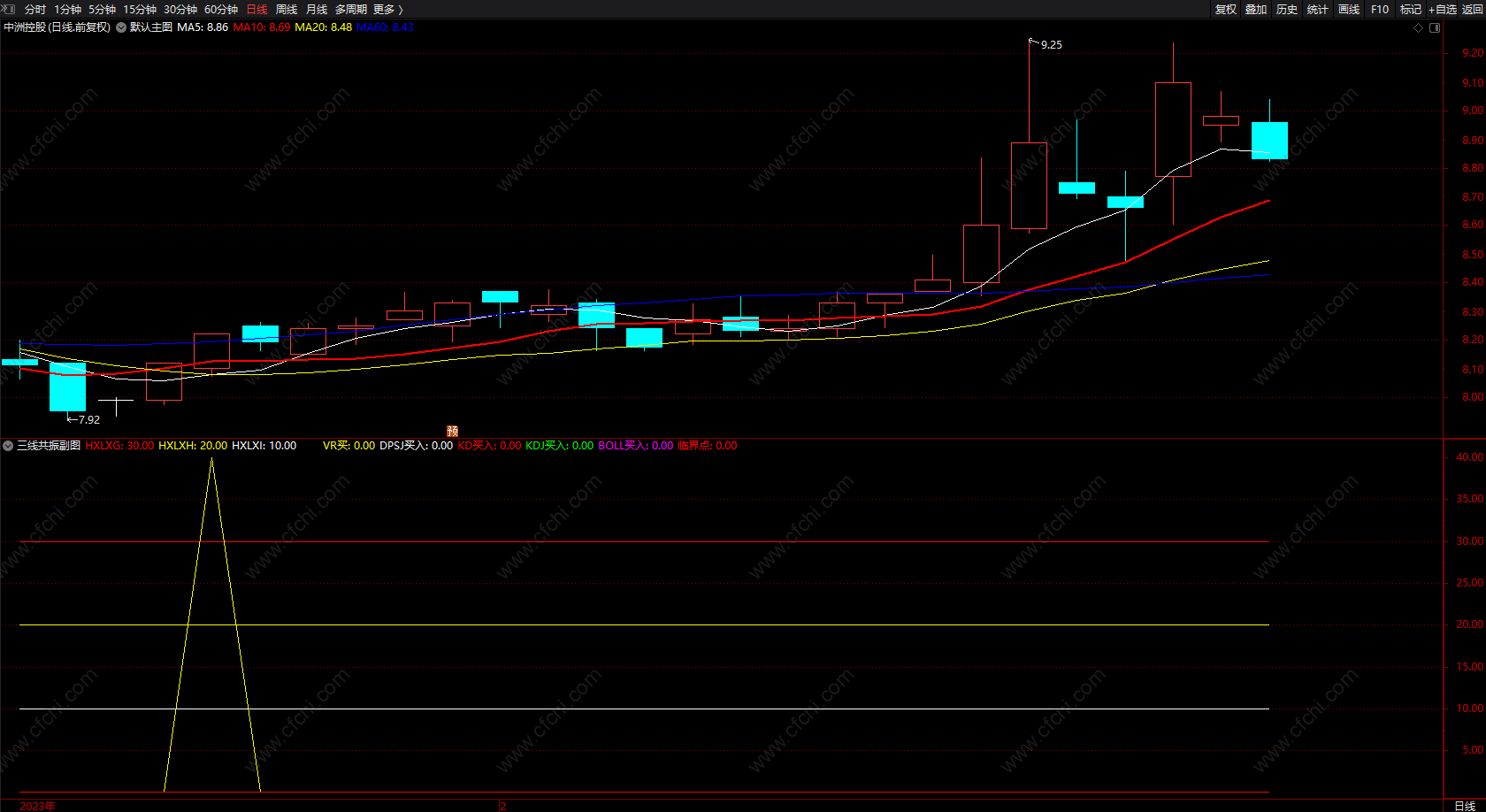Open the 标记 mark tool
Image resolution: width=1486 pixels, height=812 pixels.
1411,9
